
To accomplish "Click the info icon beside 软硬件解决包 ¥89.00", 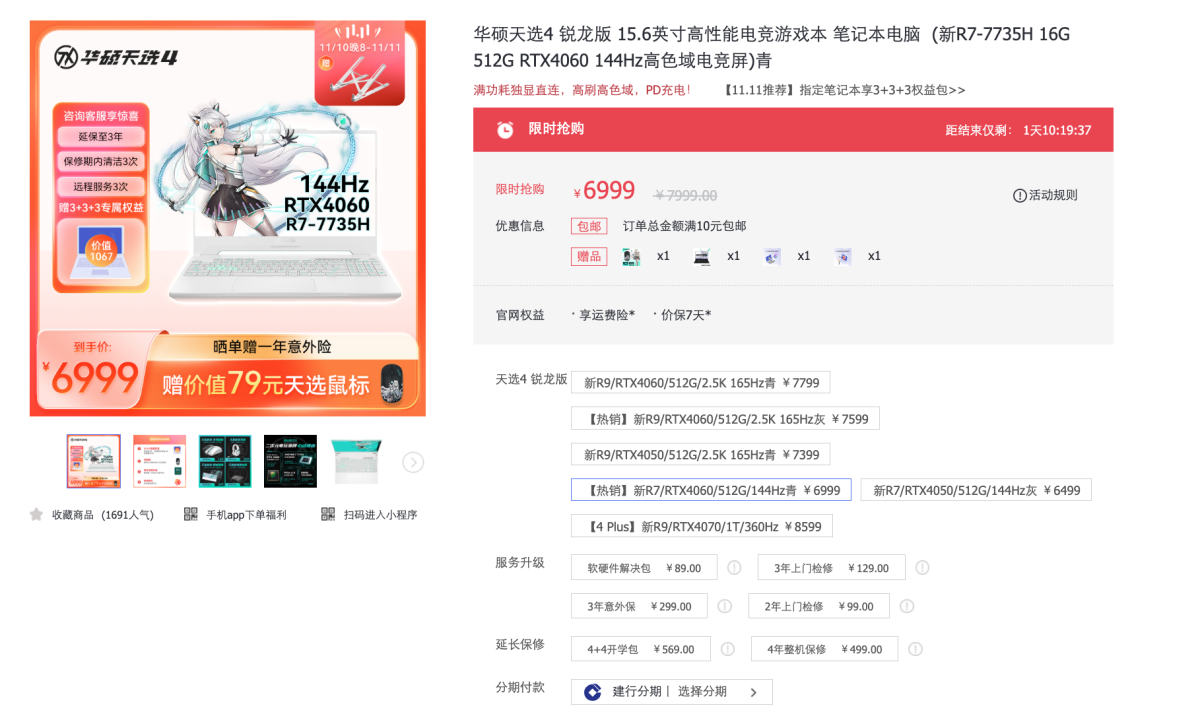I will click(x=734, y=568).
